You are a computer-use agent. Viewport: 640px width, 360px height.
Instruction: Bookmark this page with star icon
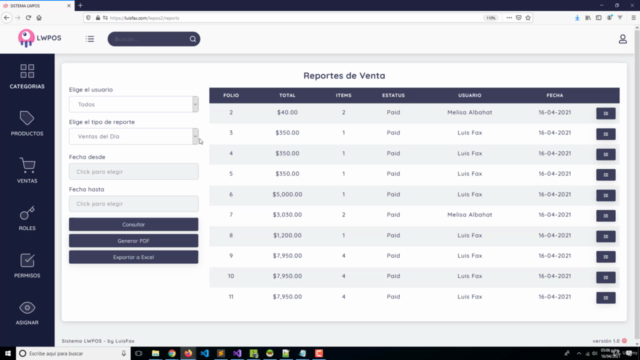point(528,18)
